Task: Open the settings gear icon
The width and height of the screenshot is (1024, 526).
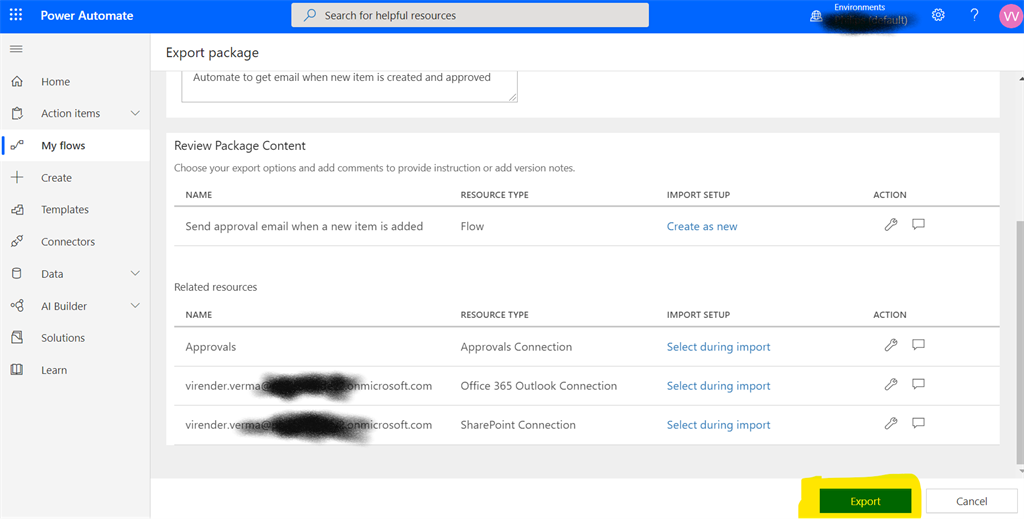Action: point(938,15)
